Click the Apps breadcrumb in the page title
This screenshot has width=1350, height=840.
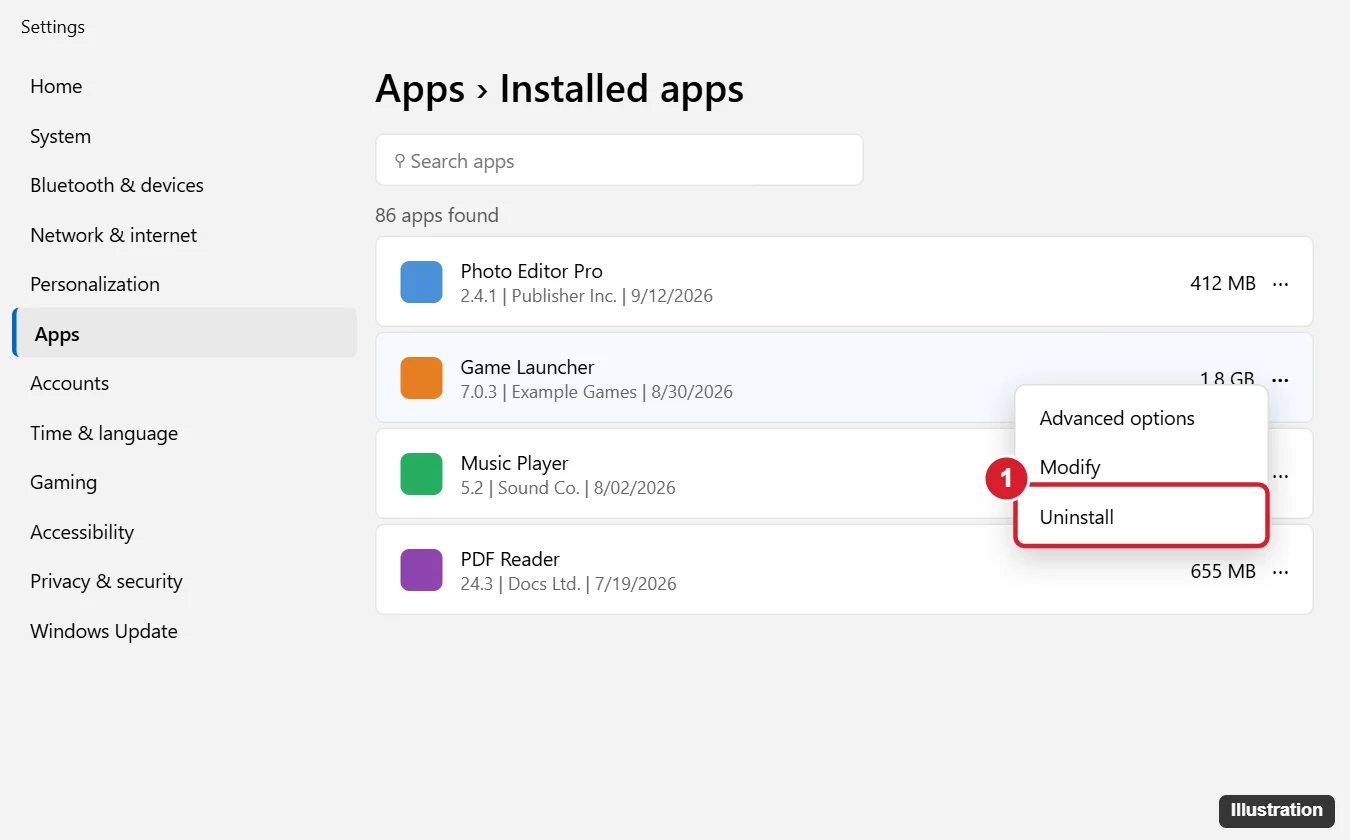(x=420, y=89)
